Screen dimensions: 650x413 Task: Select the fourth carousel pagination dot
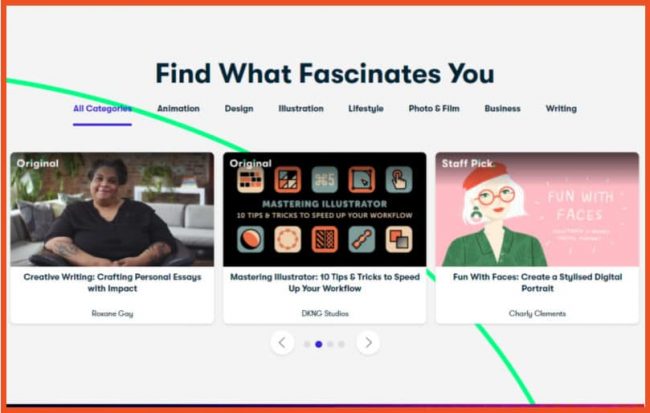point(341,344)
